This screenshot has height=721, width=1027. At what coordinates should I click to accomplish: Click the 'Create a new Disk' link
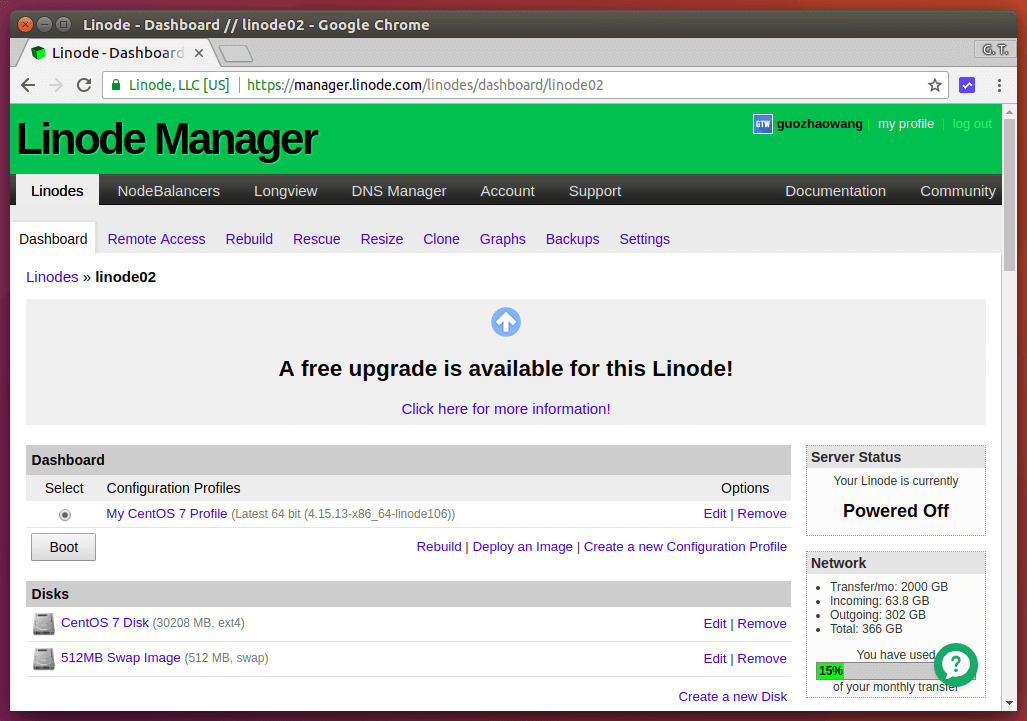[x=732, y=696]
